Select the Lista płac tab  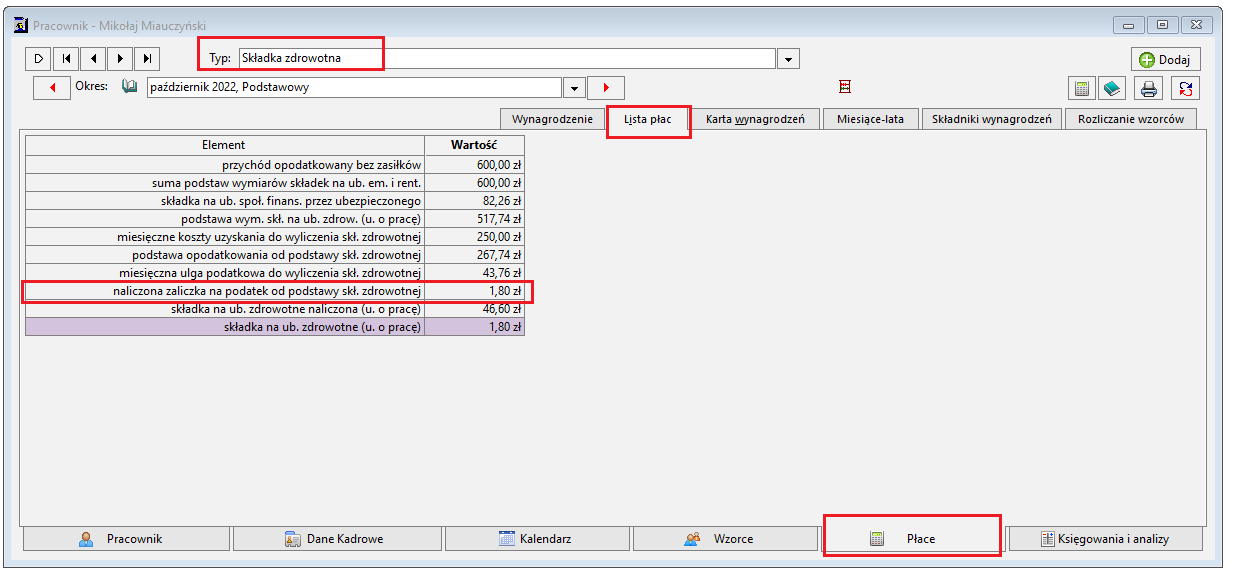click(x=648, y=119)
